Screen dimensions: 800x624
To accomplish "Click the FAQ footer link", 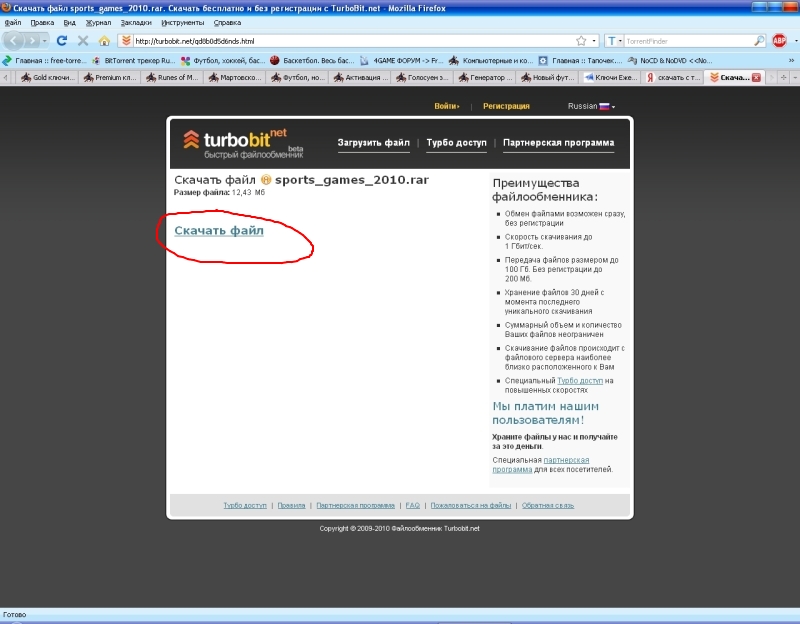I will [x=413, y=505].
